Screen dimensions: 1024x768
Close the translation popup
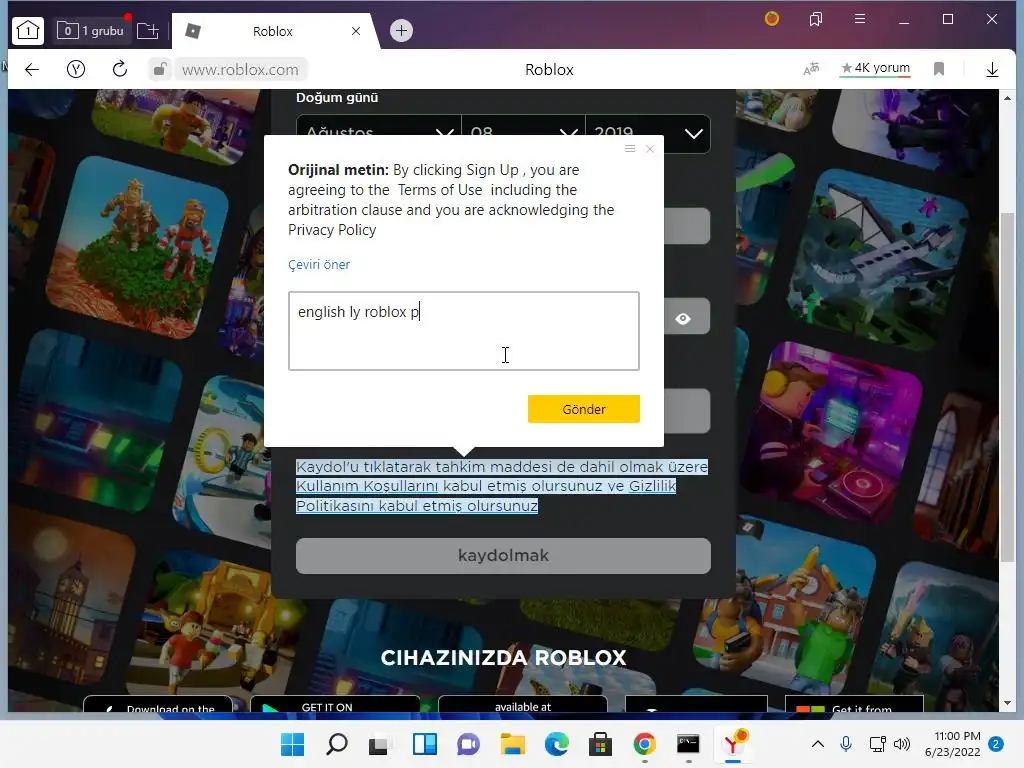[650, 149]
